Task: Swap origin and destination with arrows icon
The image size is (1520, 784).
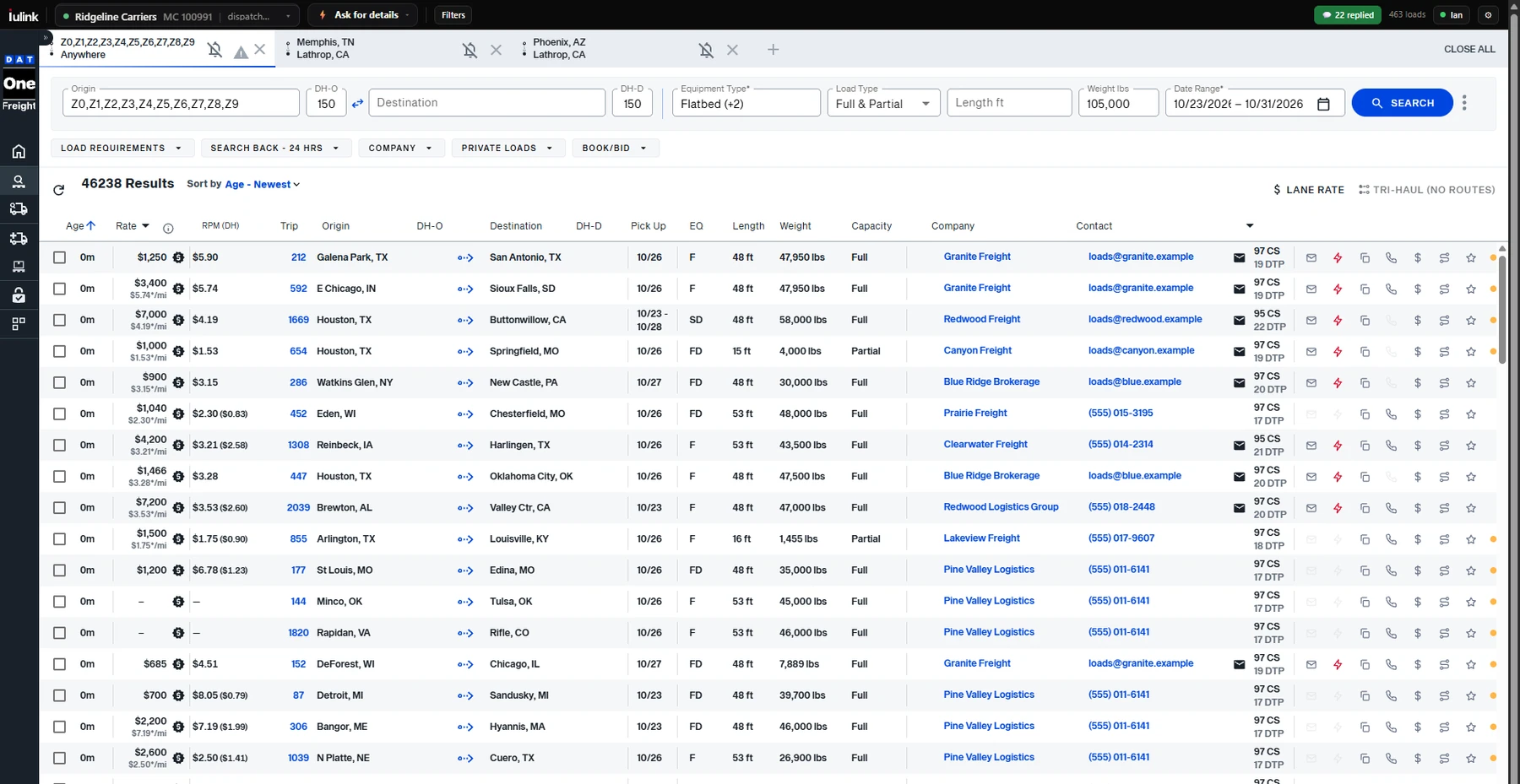Action: coord(357,103)
